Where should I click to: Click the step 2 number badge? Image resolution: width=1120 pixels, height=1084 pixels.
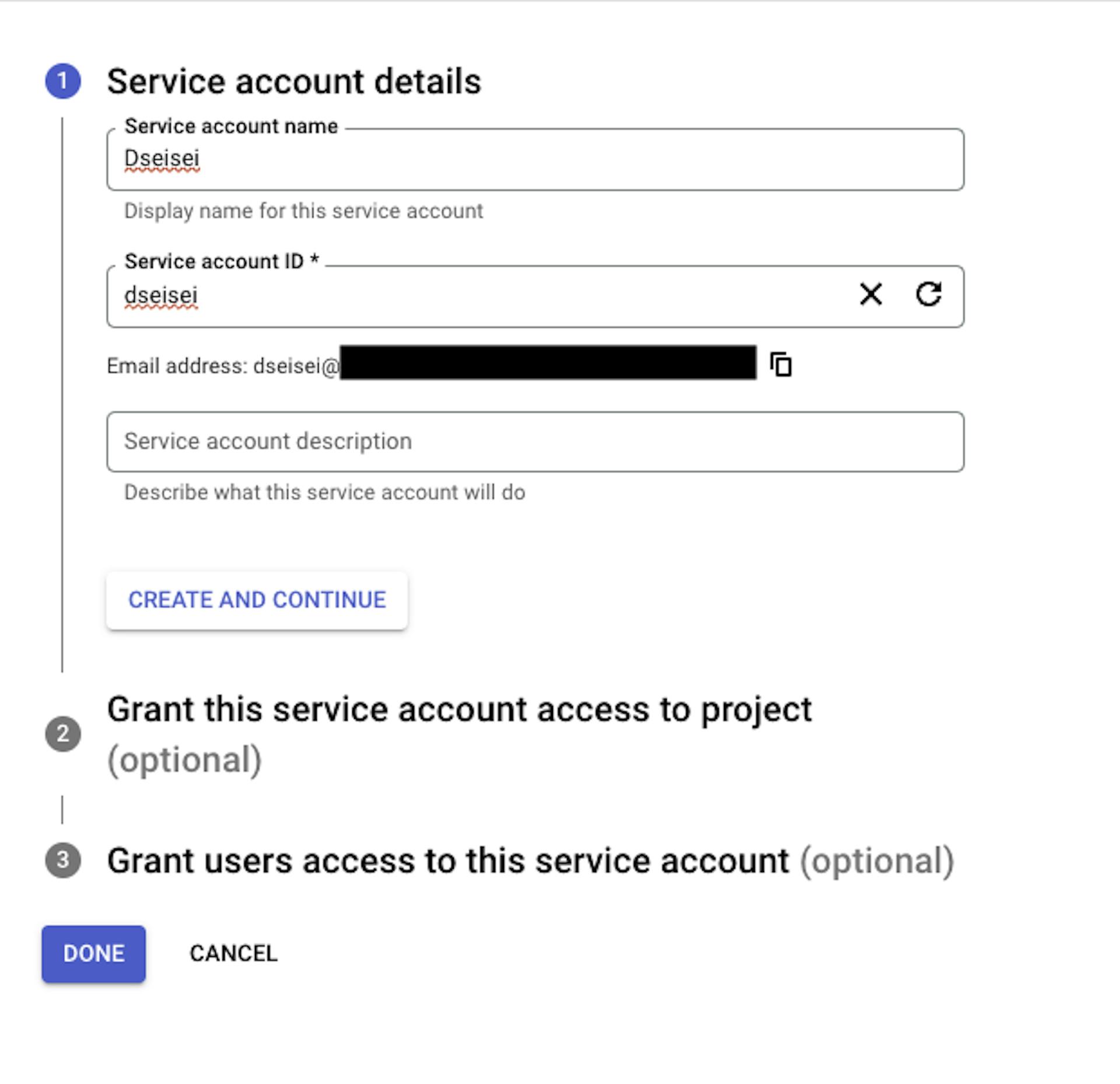63,734
